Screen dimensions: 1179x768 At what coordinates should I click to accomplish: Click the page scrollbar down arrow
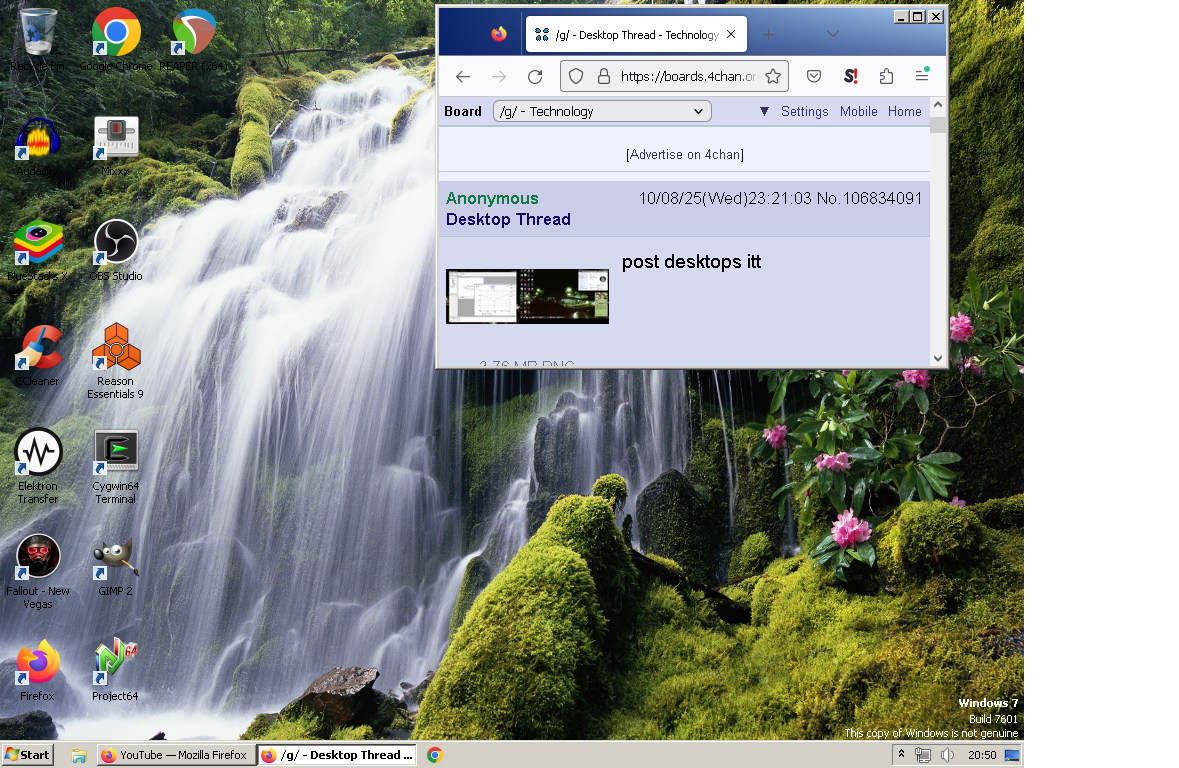[938, 359]
